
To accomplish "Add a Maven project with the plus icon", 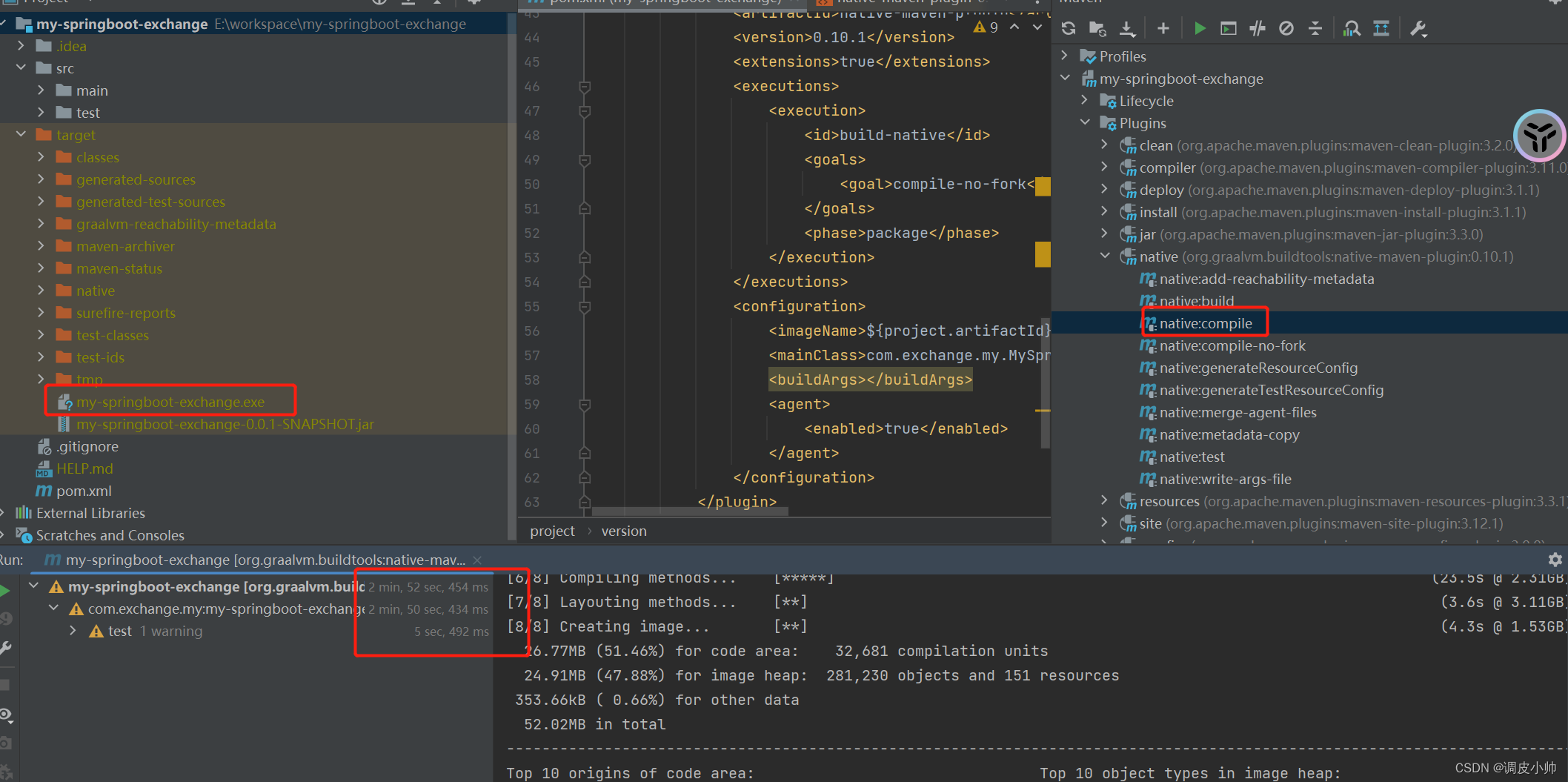I will tap(1163, 28).
